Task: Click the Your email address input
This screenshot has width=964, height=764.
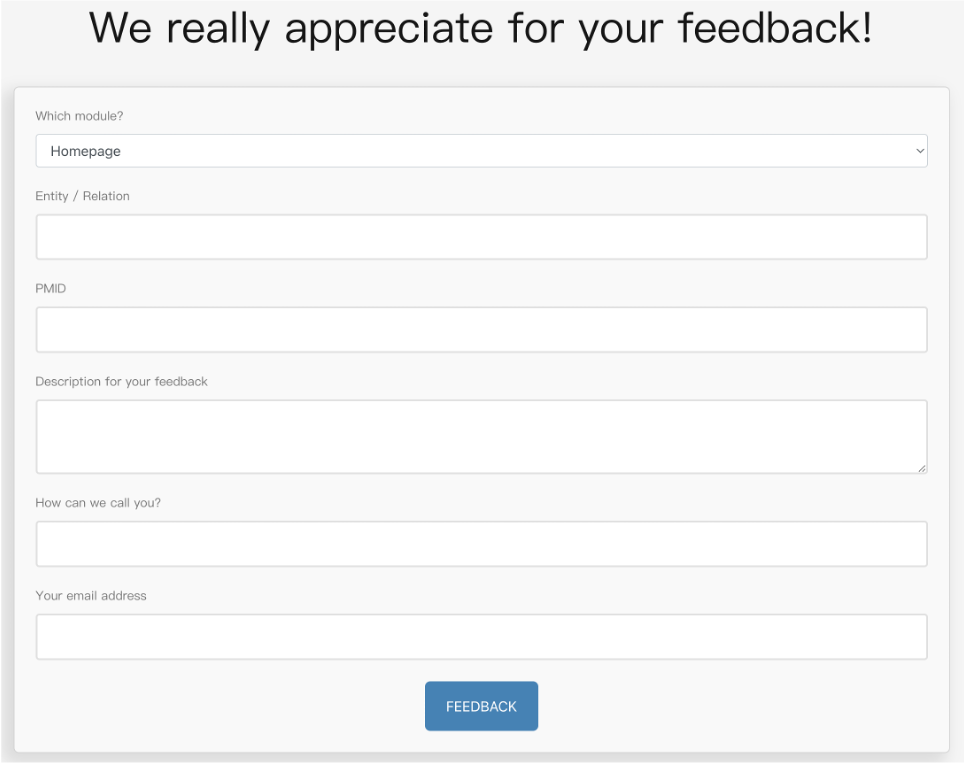Action: click(x=480, y=637)
